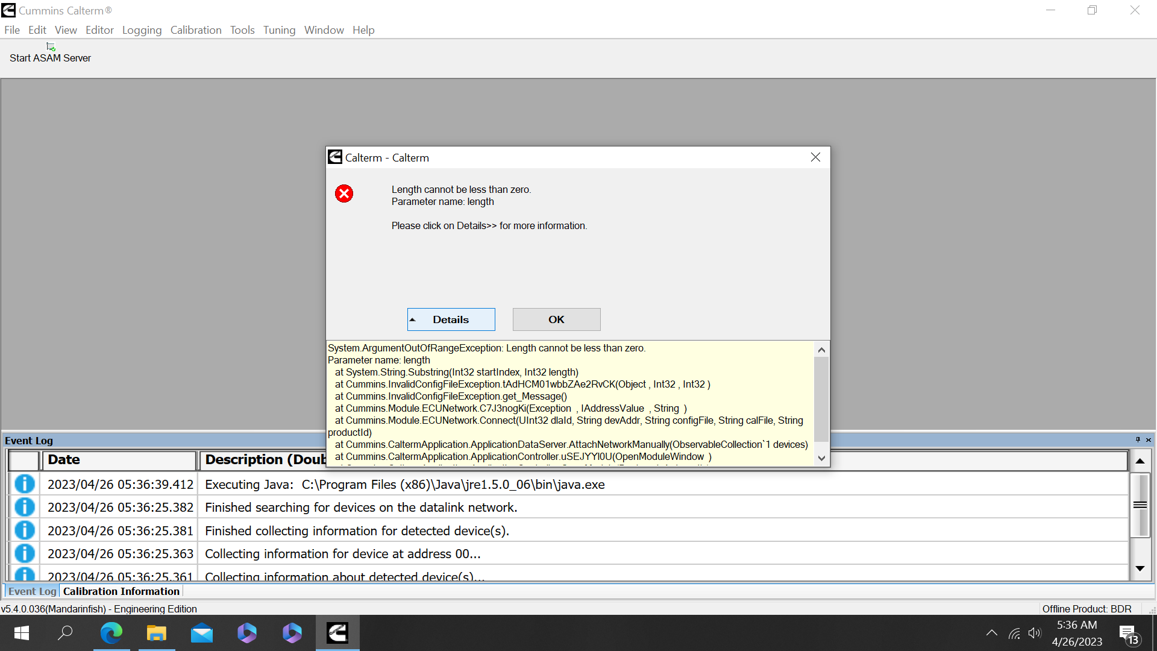The width and height of the screenshot is (1157, 651).
Task: Click info icon for Finished searching for devices row
Action: [24, 507]
